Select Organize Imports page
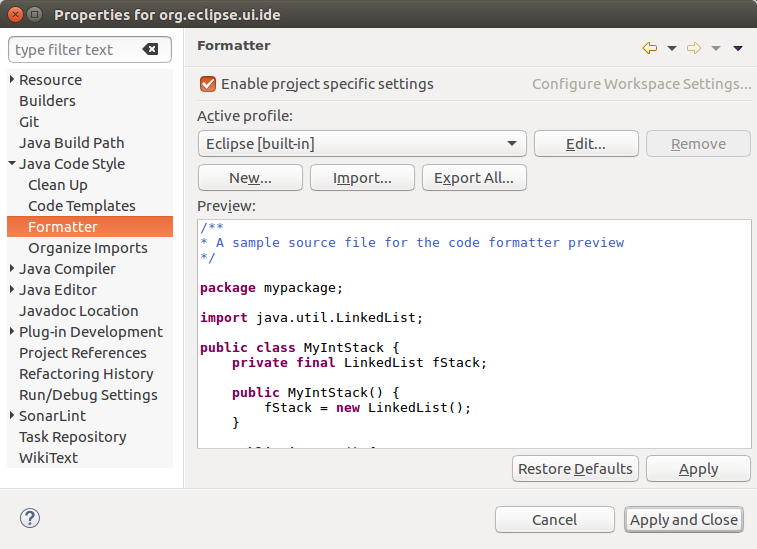757x549 pixels. [88, 248]
